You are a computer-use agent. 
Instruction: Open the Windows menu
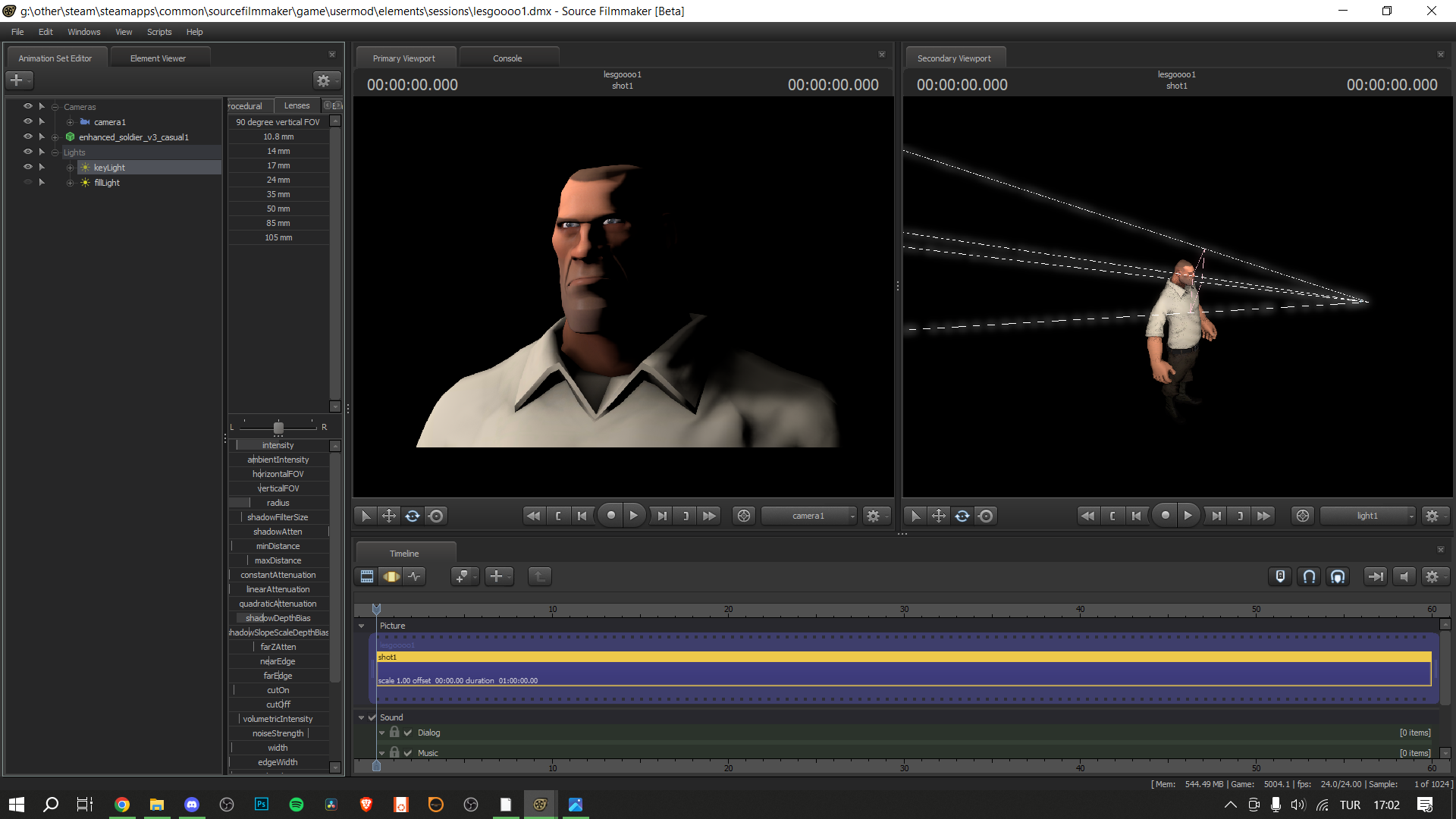pos(84,32)
